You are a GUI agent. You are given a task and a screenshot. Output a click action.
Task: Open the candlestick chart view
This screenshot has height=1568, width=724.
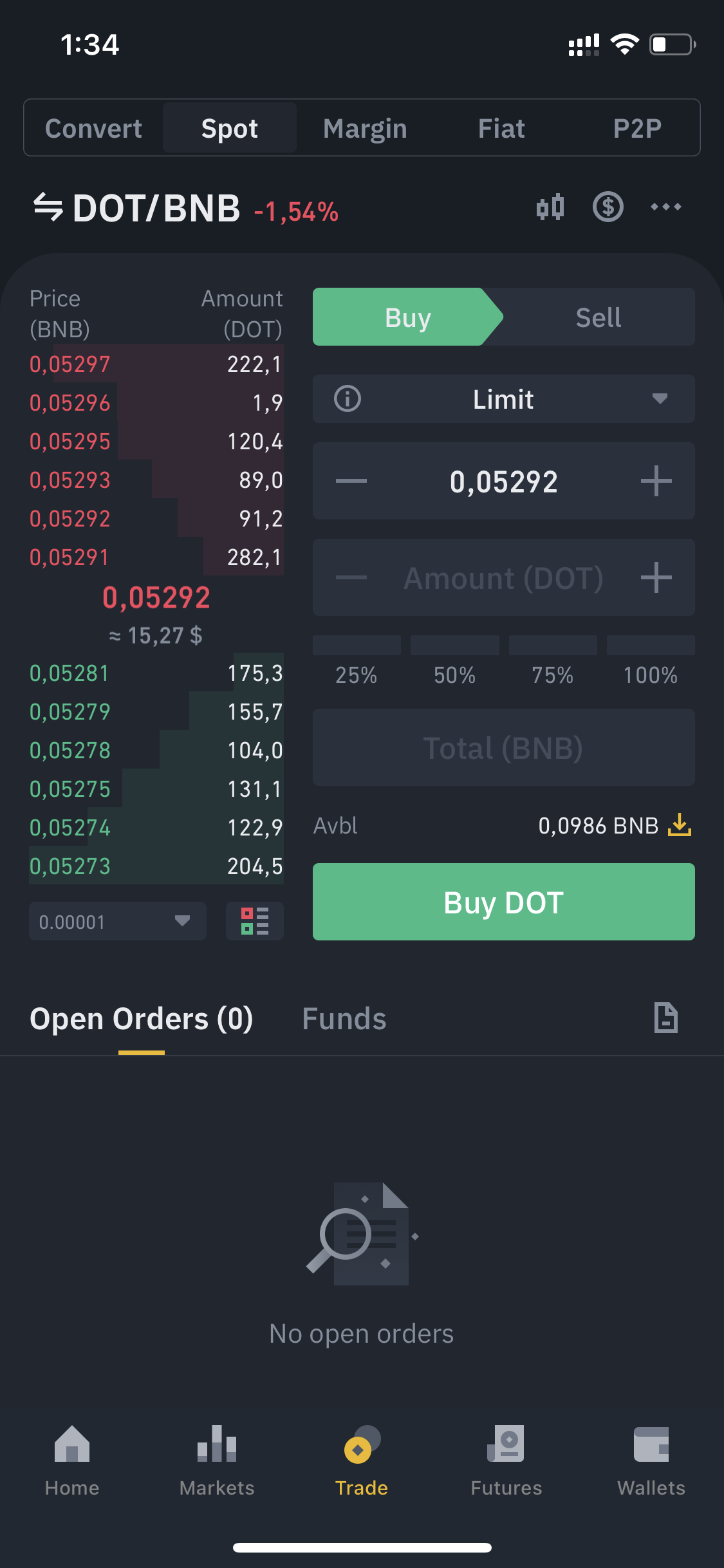pyautogui.click(x=550, y=207)
